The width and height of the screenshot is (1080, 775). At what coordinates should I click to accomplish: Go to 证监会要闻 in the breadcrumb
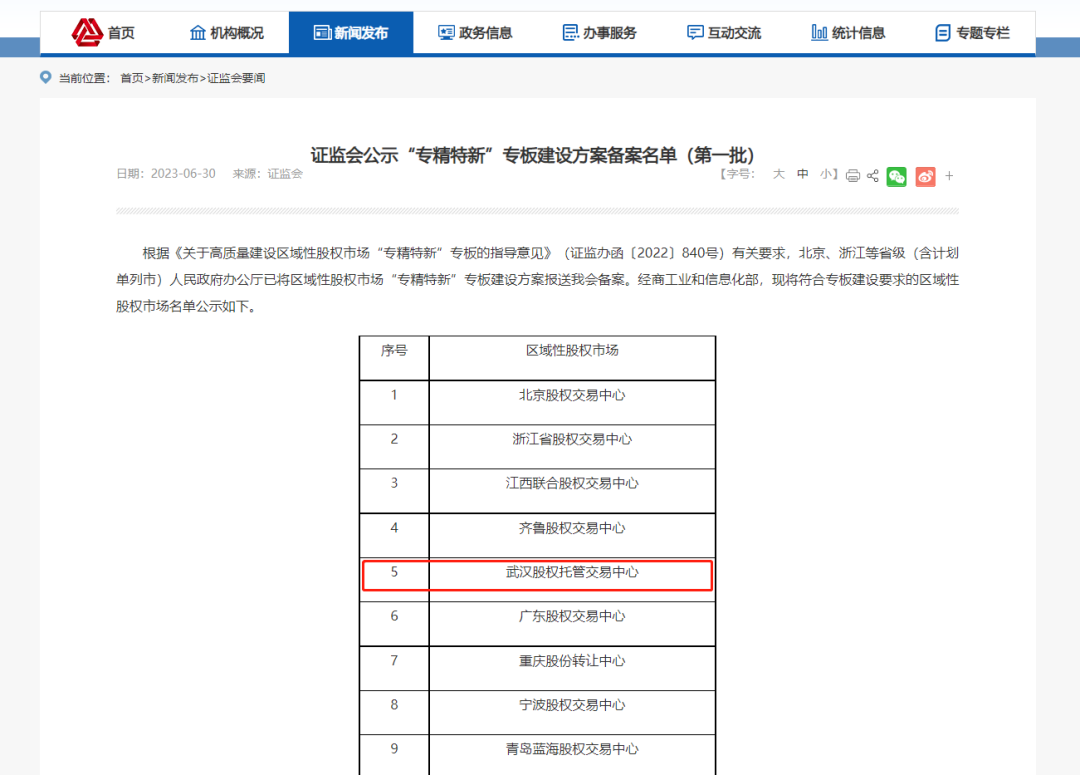click(x=236, y=78)
